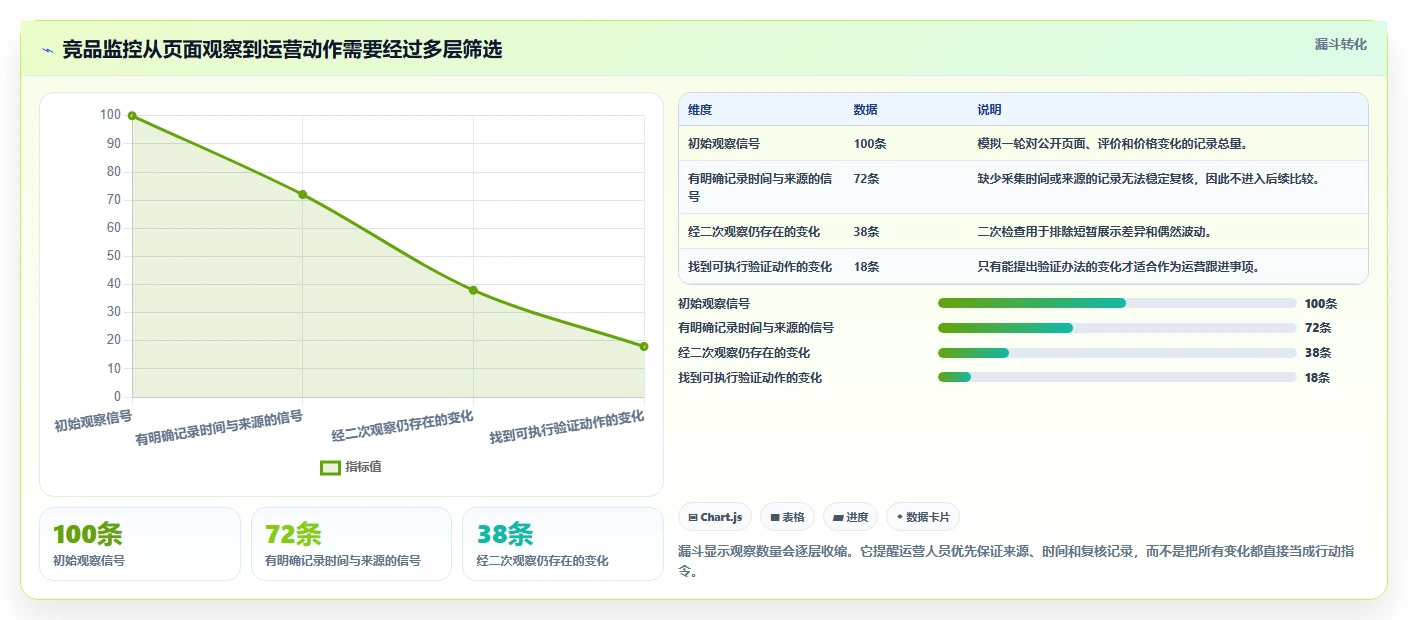Click the table text starting 二次检查用于排除

point(1094,232)
